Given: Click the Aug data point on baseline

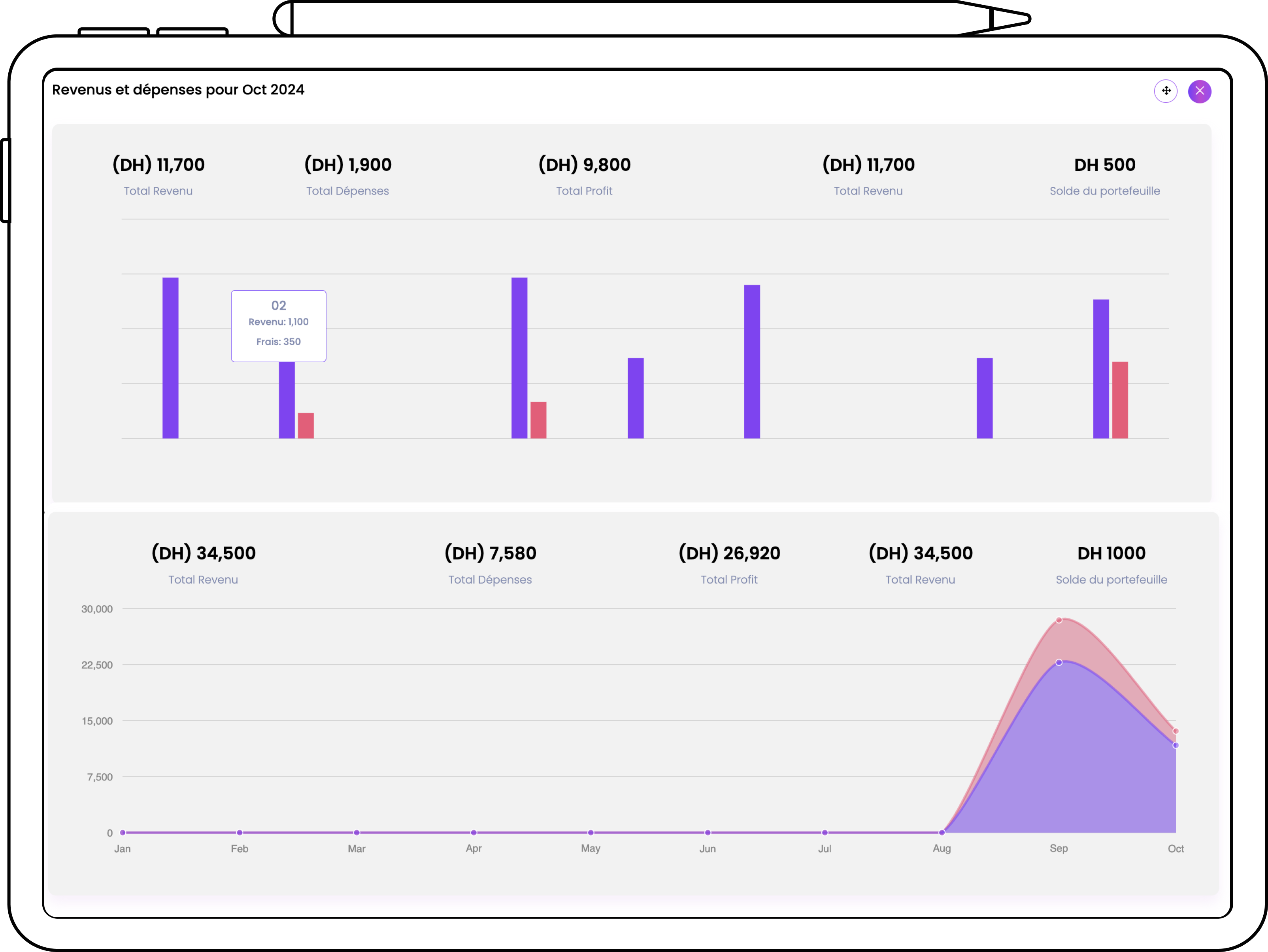Looking at the screenshot, I should (x=942, y=832).
